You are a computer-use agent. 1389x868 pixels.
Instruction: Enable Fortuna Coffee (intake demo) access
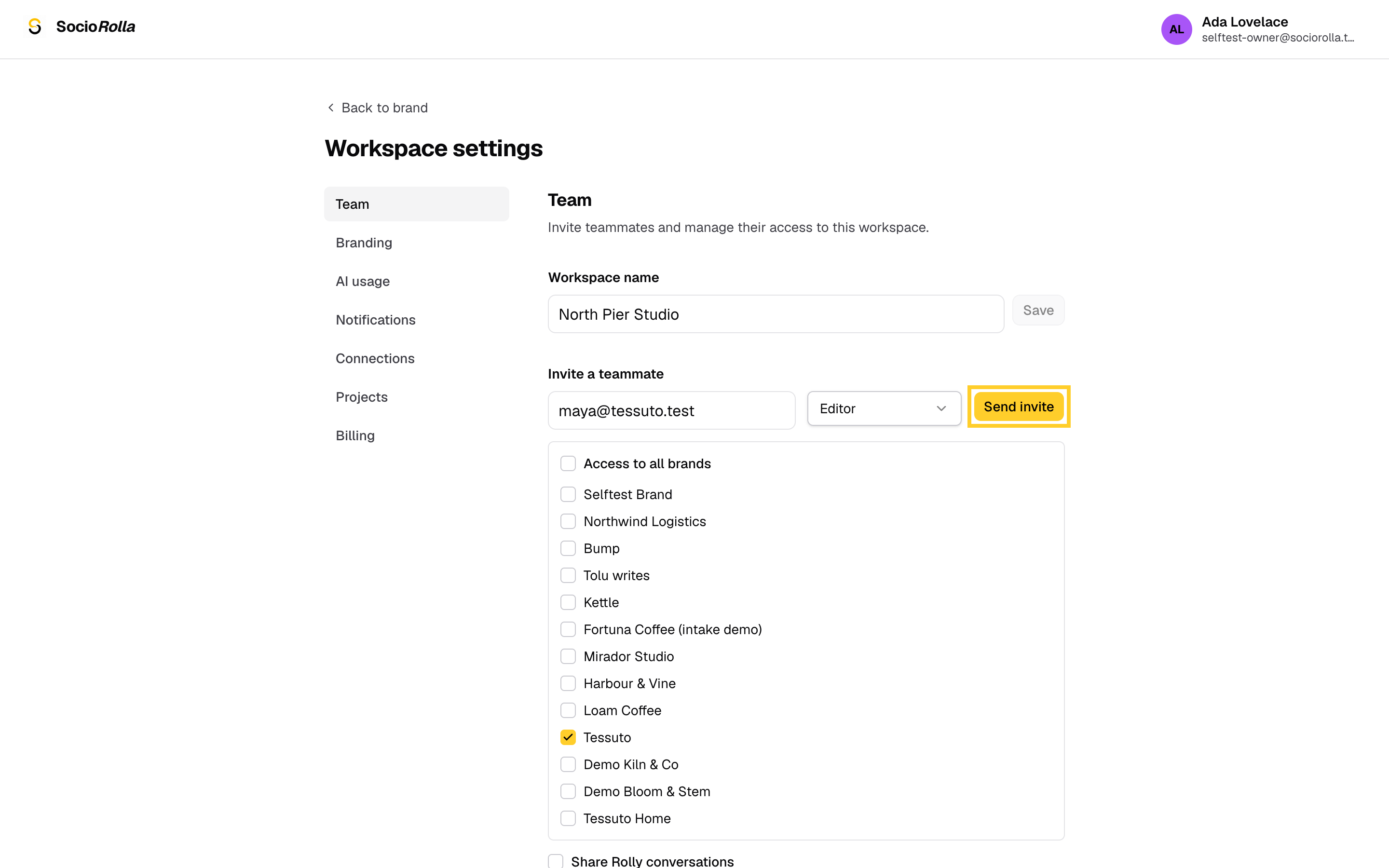pos(568,629)
